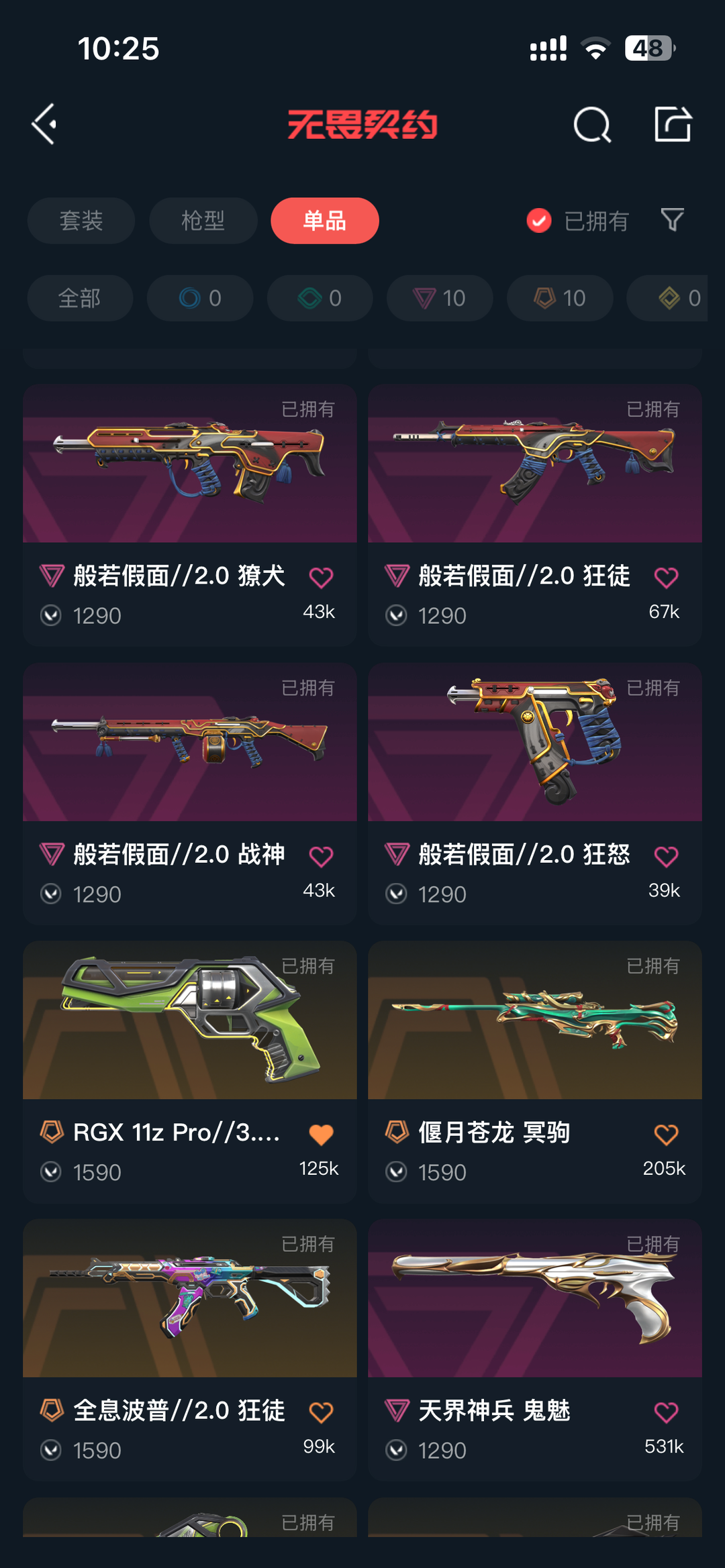
Task: Uncheck the 已拥有 owned checkbox
Action: click(538, 221)
